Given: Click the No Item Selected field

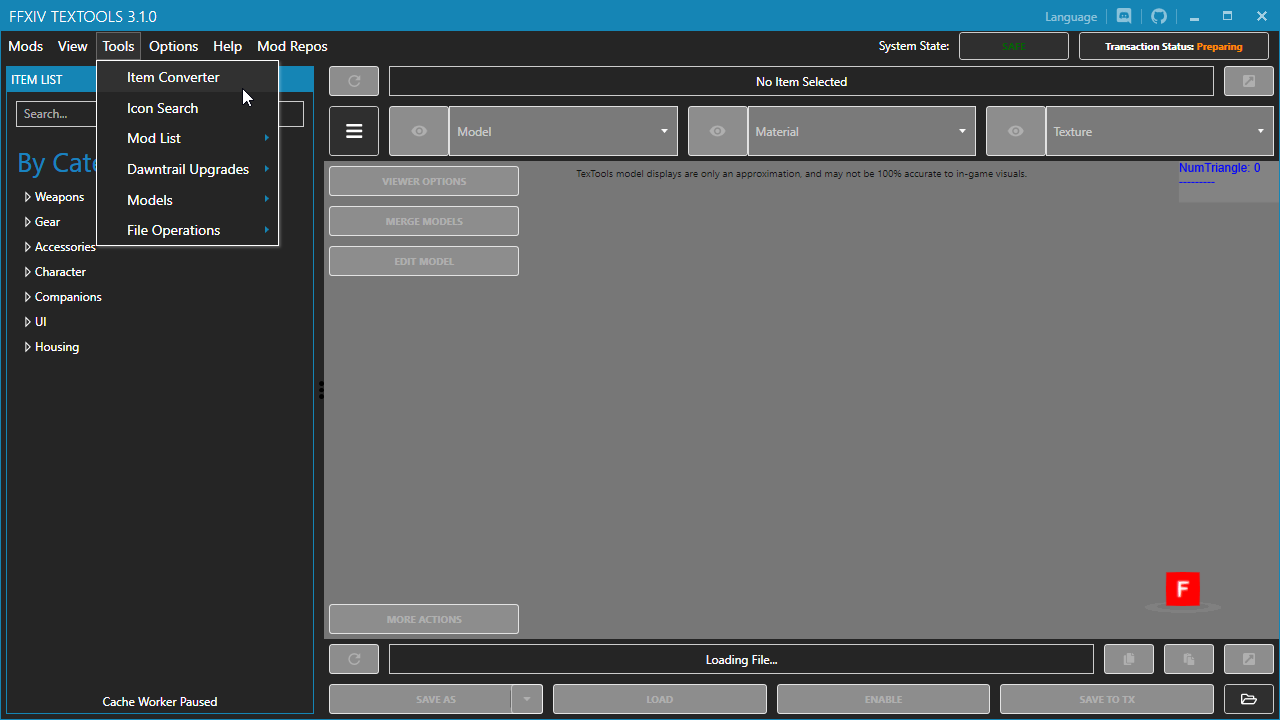Looking at the screenshot, I should tap(801, 81).
